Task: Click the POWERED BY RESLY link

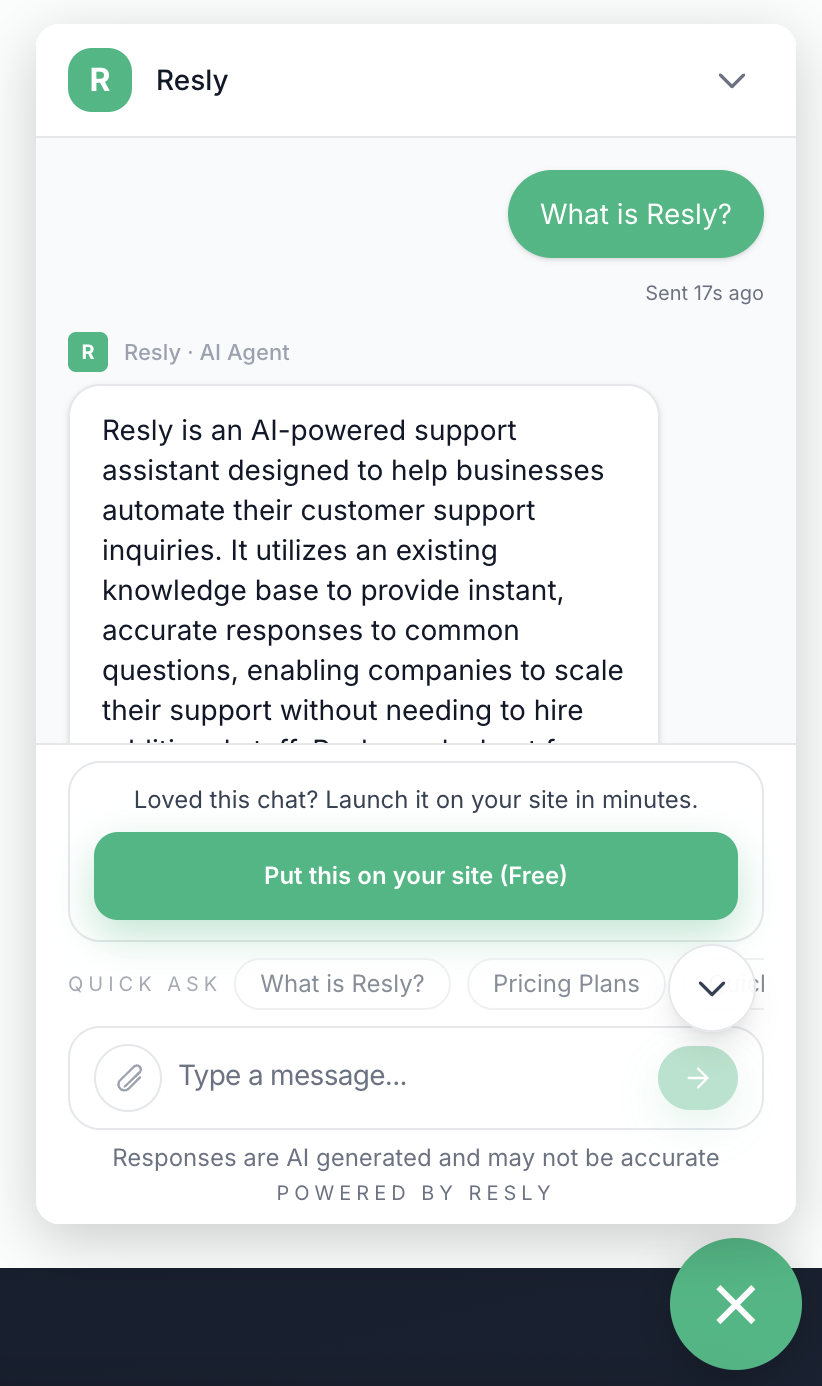Action: tap(415, 1193)
